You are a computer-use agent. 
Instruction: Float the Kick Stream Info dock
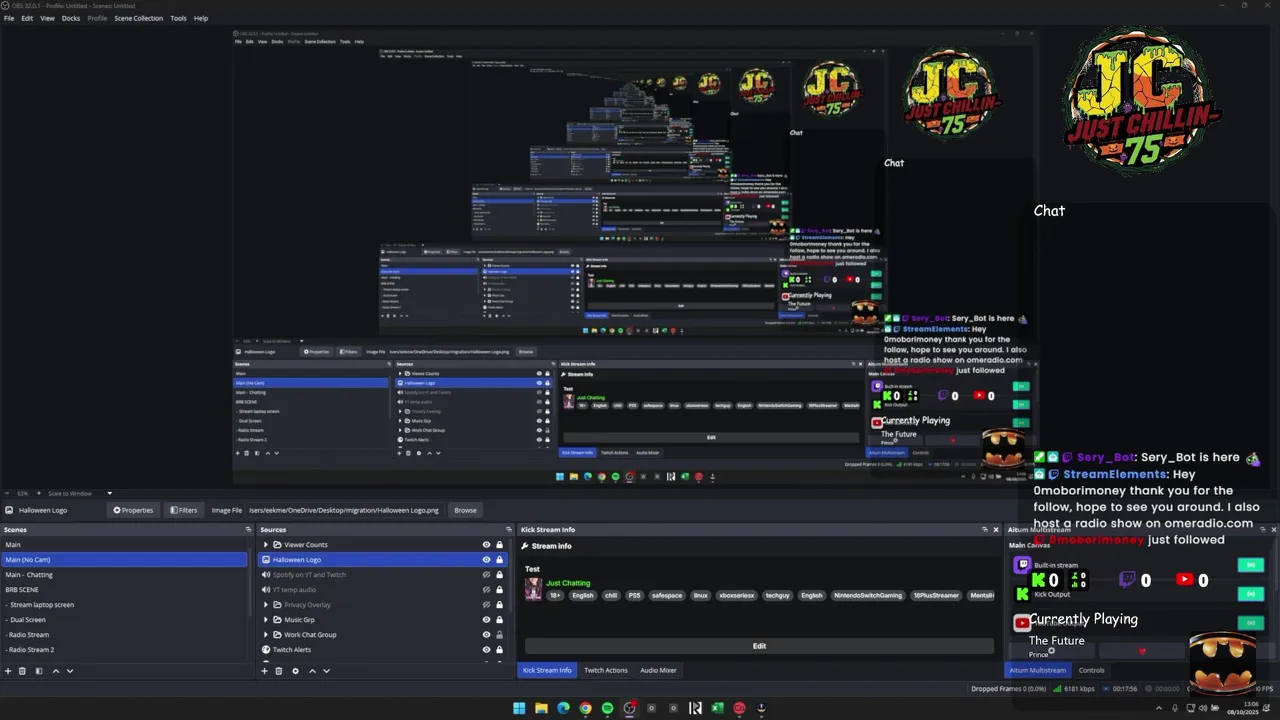pyautogui.click(x=984, y=530)
